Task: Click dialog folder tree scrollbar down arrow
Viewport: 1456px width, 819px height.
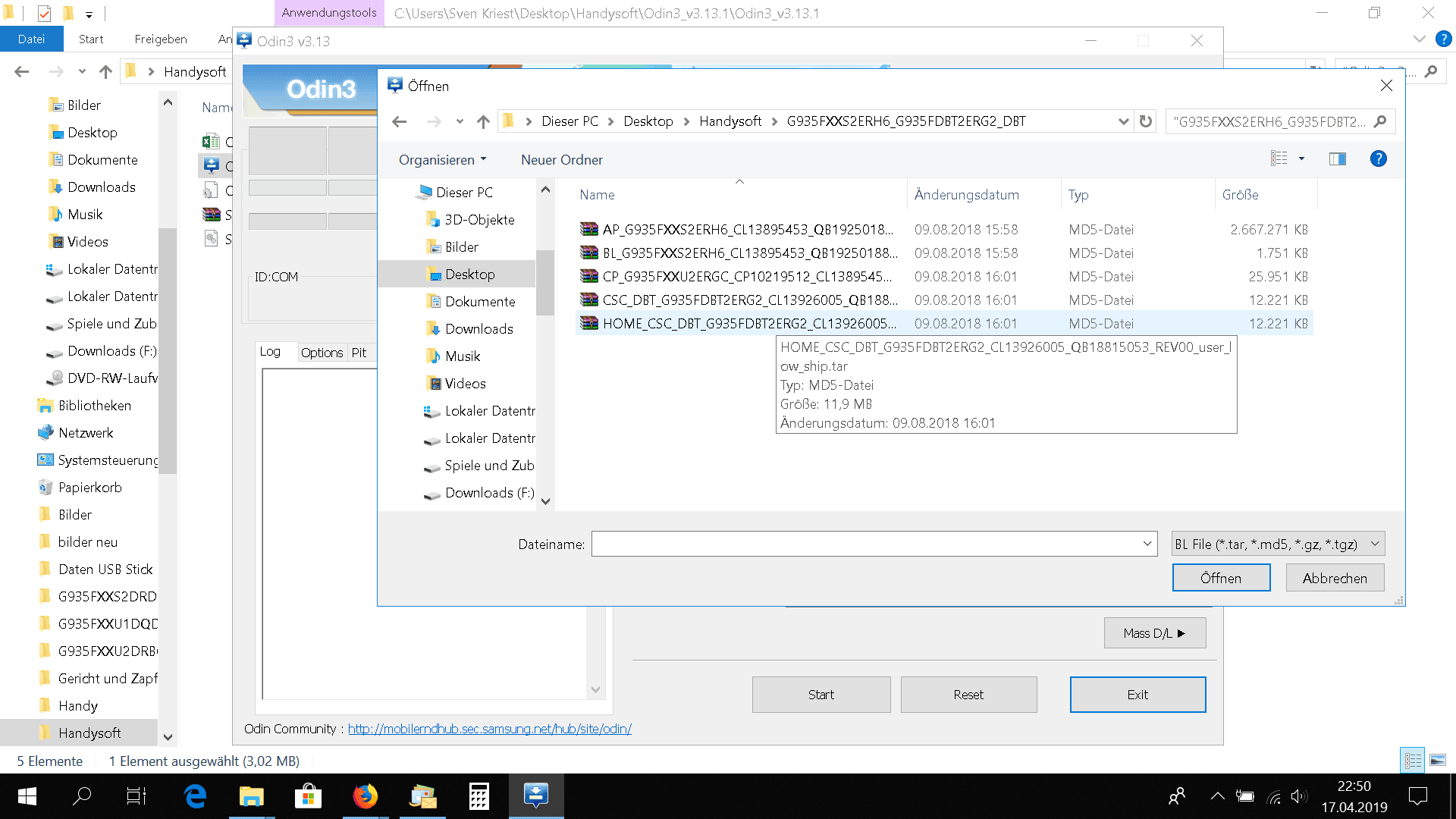Action: (x=545, y=501)
